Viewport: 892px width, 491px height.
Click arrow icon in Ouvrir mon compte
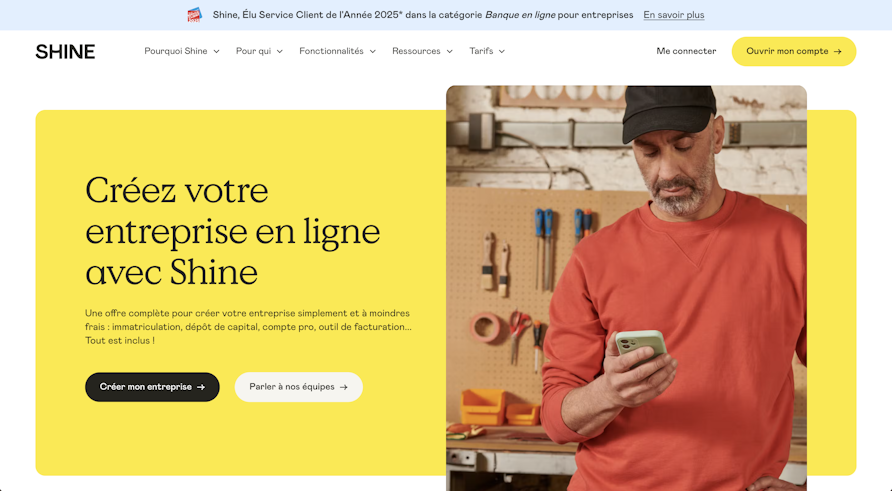pos(837,52)
